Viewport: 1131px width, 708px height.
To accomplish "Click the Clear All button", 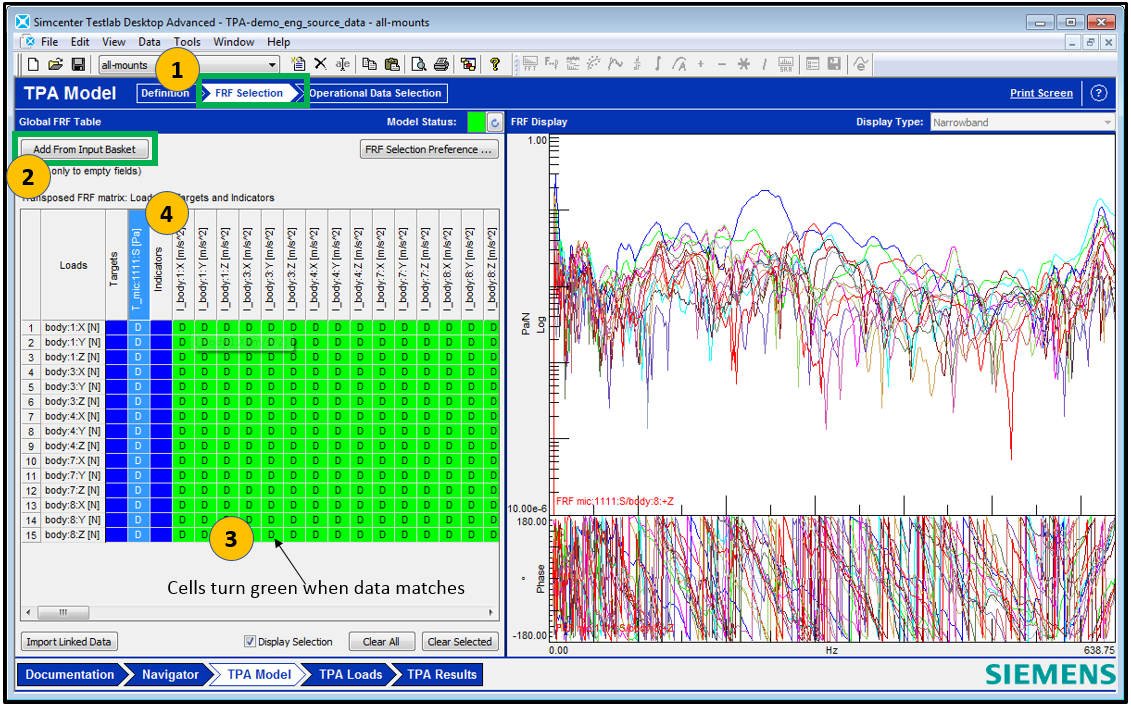I will (381, 642).
